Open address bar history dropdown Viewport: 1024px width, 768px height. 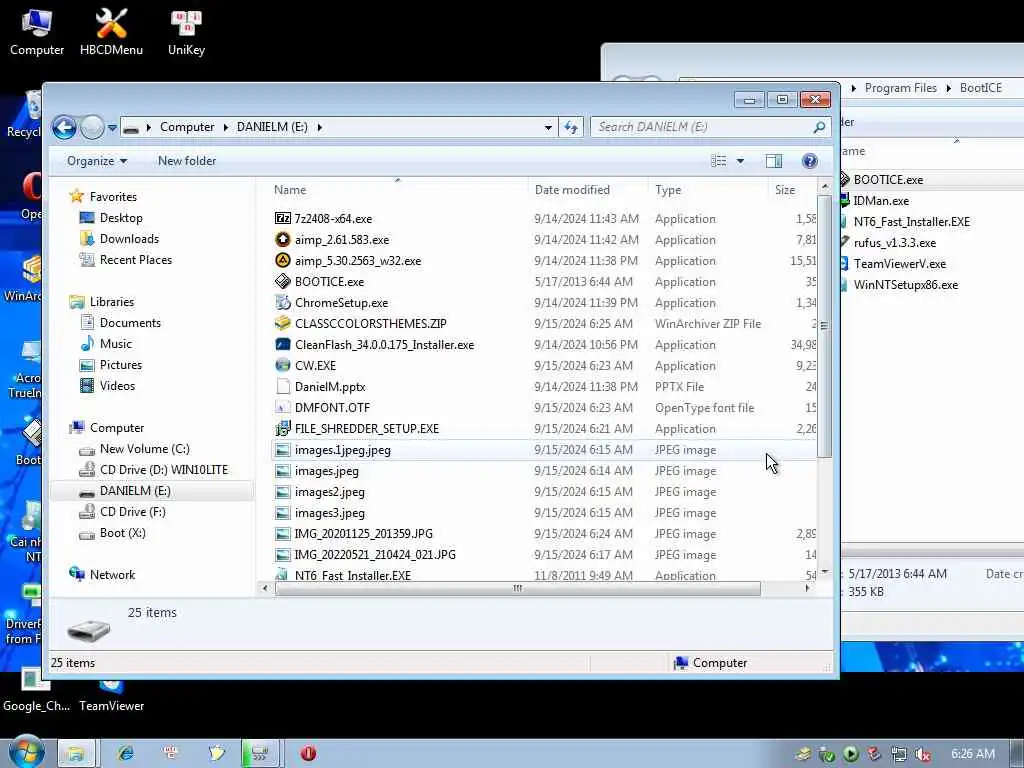coord(549,128)
